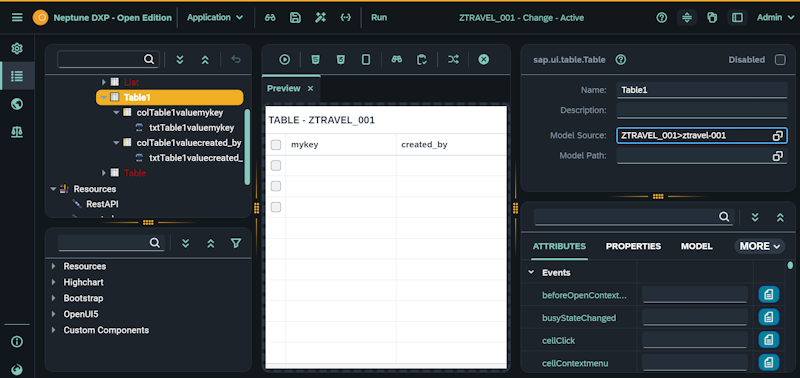Click the binoculars display icon in header

pyautogui.click(x=270, y=17)
